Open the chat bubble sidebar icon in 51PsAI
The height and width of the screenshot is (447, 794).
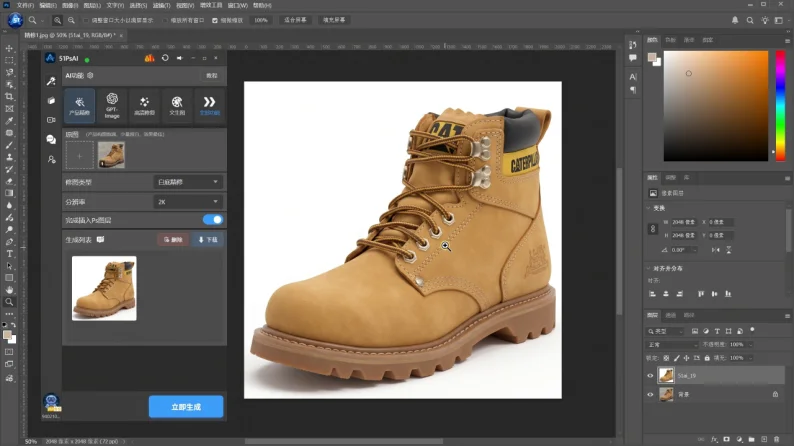(51, 139)
